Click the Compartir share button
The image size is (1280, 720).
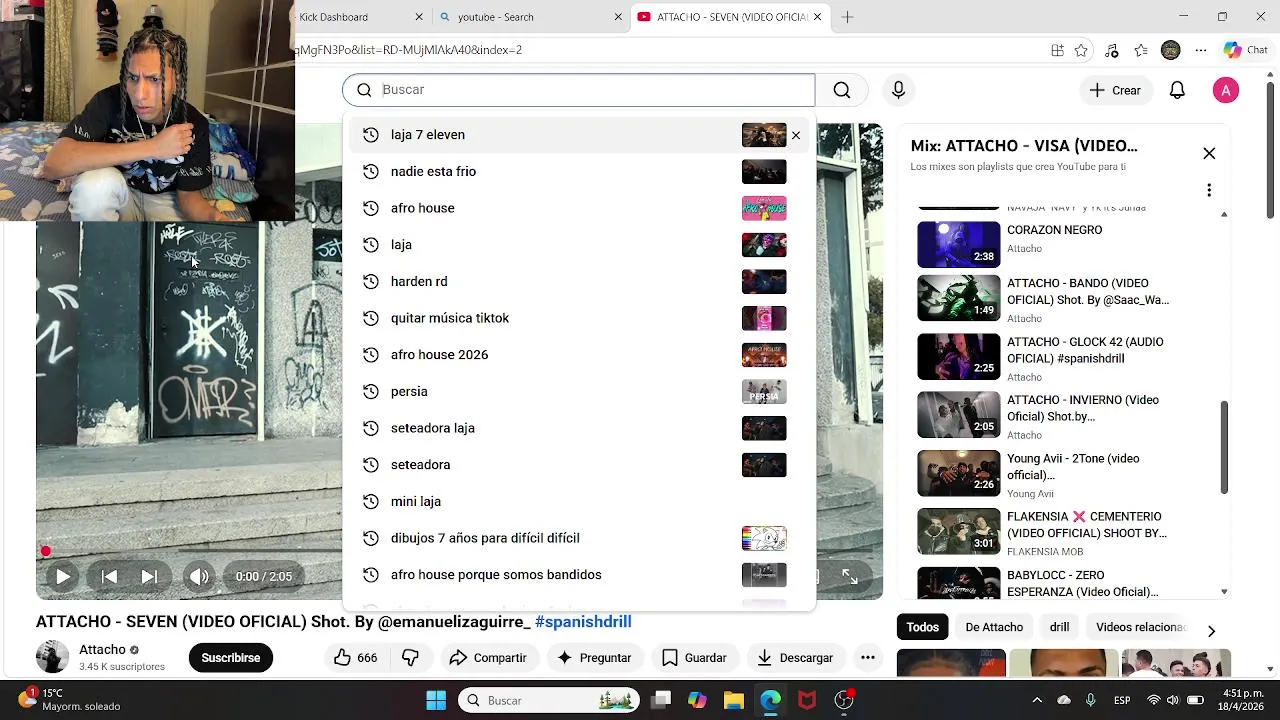488,658
